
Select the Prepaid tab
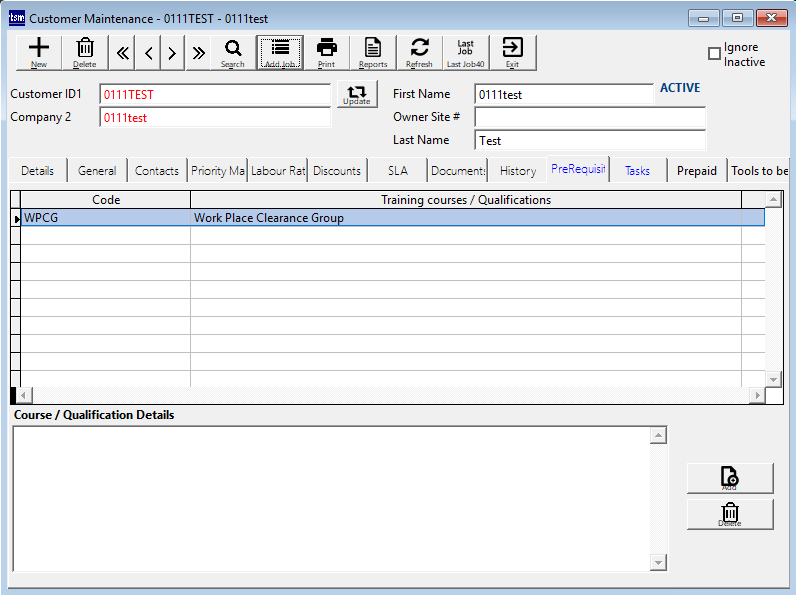click(x=697, y=171)
